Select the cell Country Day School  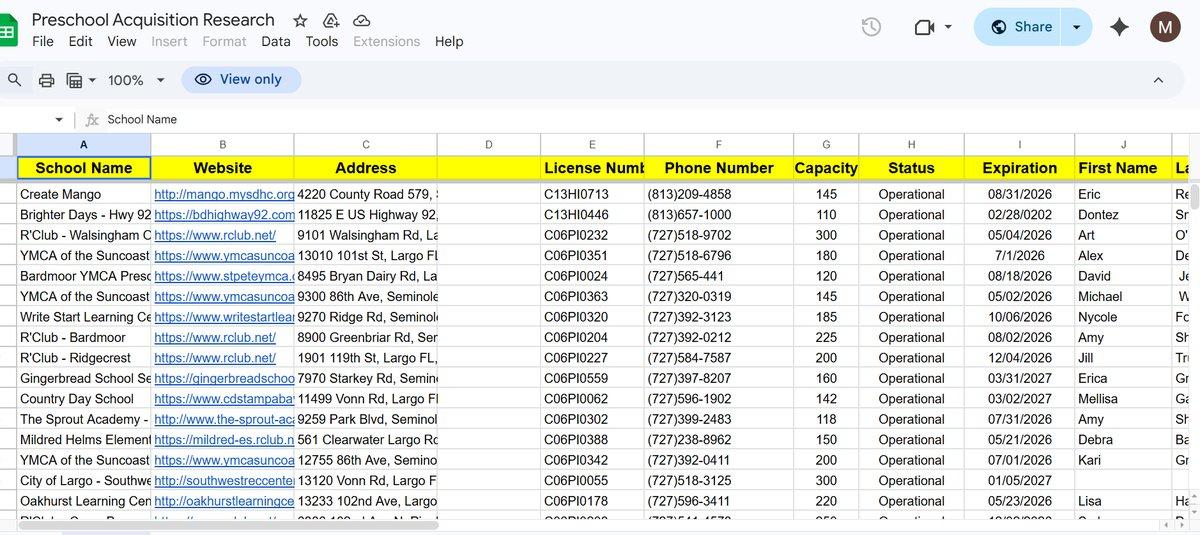[x=84, y=399]
